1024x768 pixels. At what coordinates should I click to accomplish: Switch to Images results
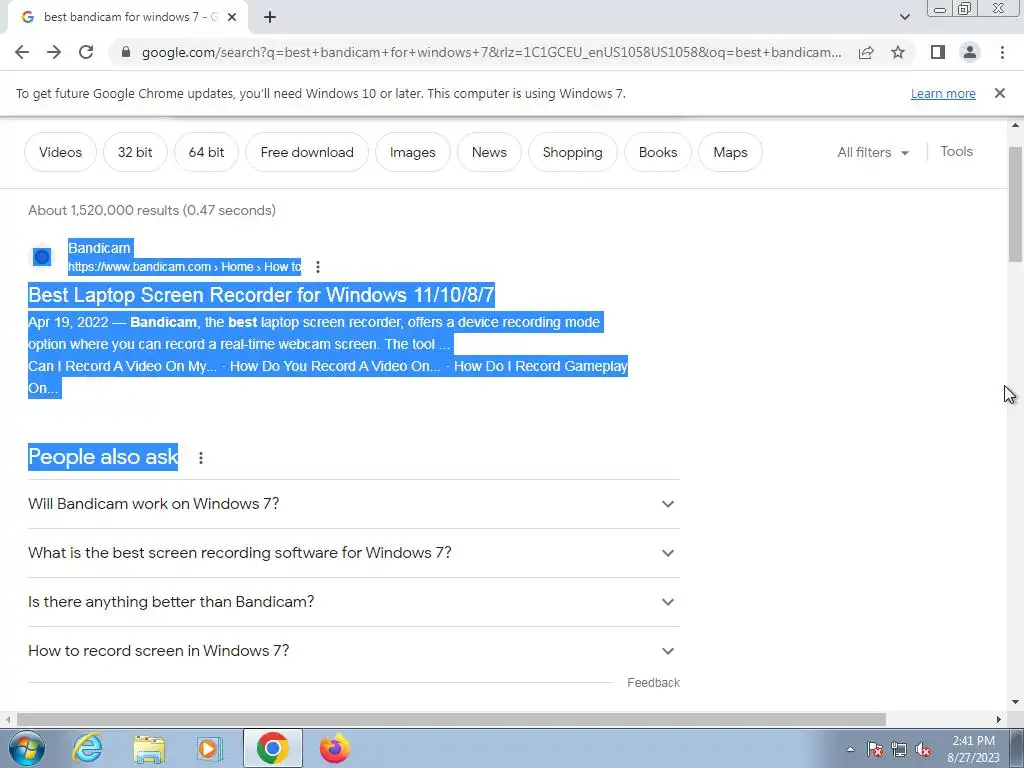click(413, 152)
